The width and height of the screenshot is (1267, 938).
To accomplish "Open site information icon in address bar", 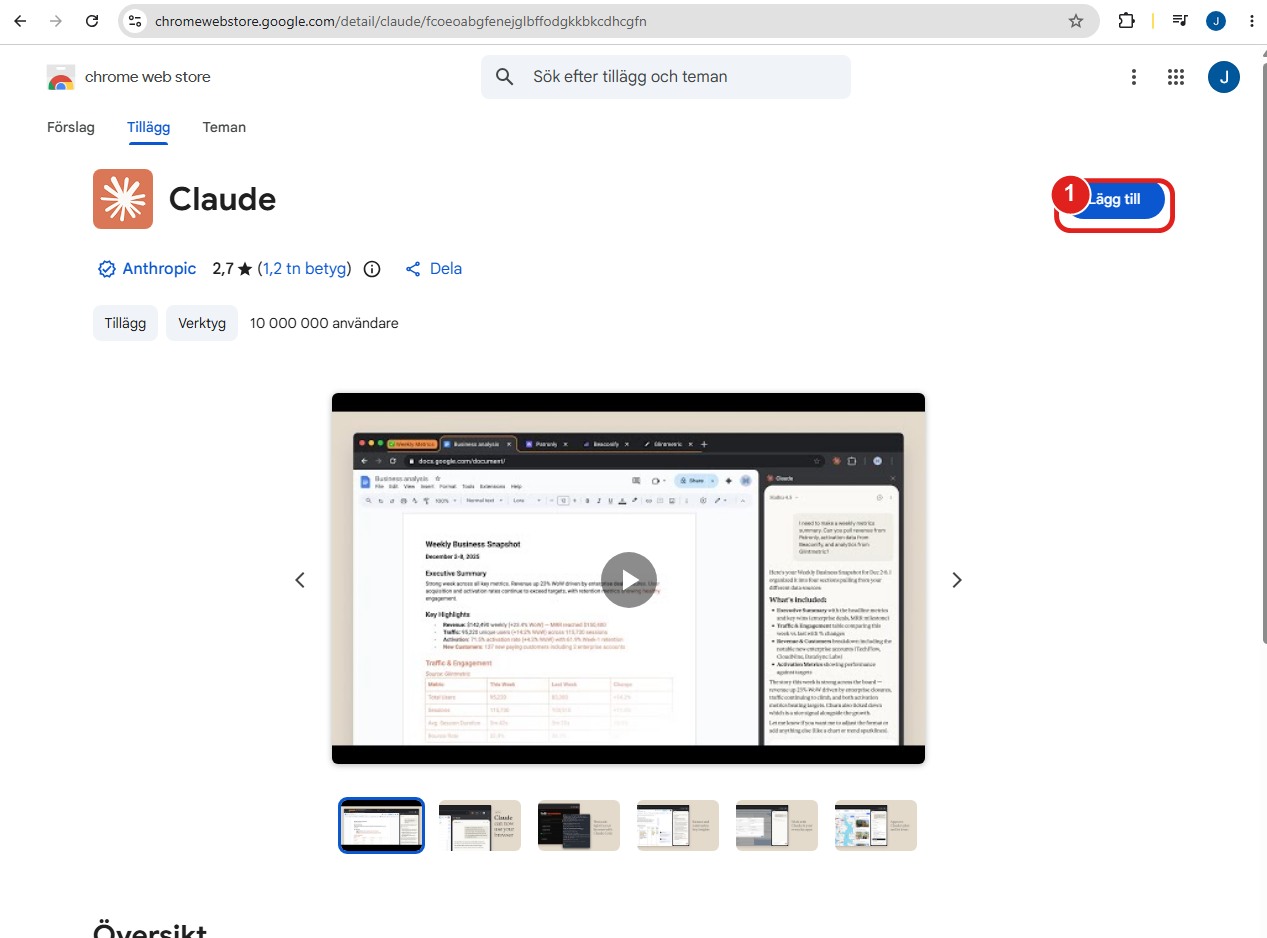I will click(136, 21).
